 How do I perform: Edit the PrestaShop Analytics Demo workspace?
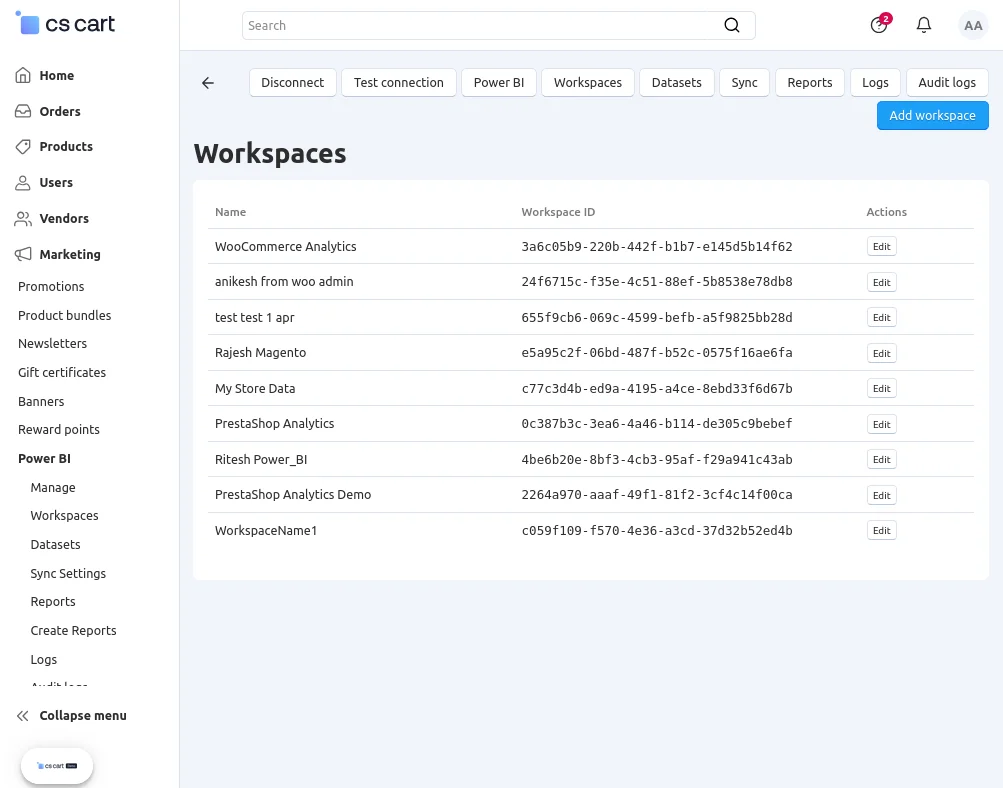(x=881, y=495)
